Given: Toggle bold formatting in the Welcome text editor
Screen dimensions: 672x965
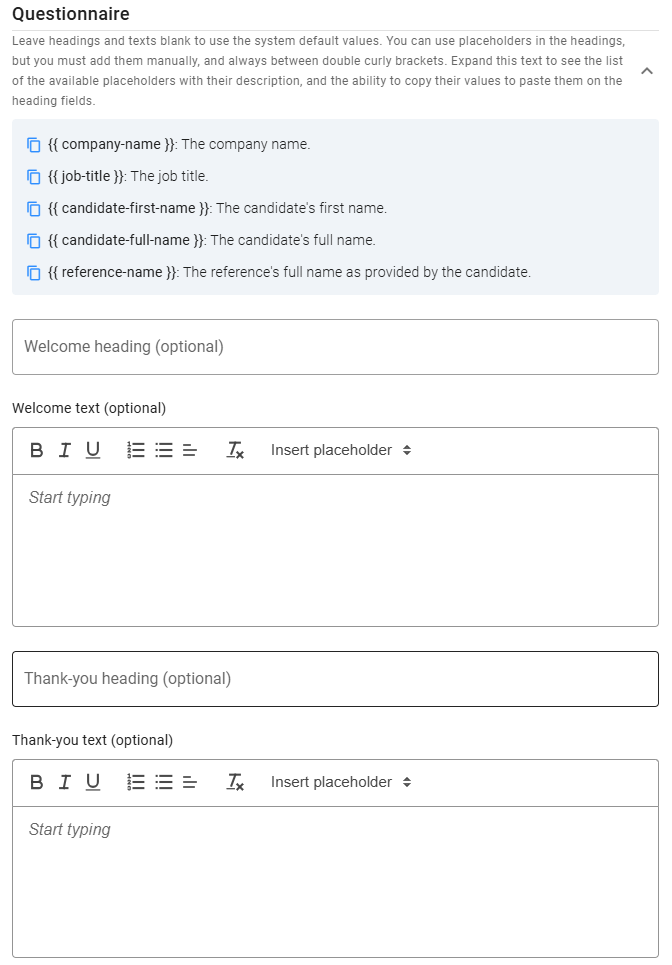Looking at the screenshot, I should click(36, 450).
